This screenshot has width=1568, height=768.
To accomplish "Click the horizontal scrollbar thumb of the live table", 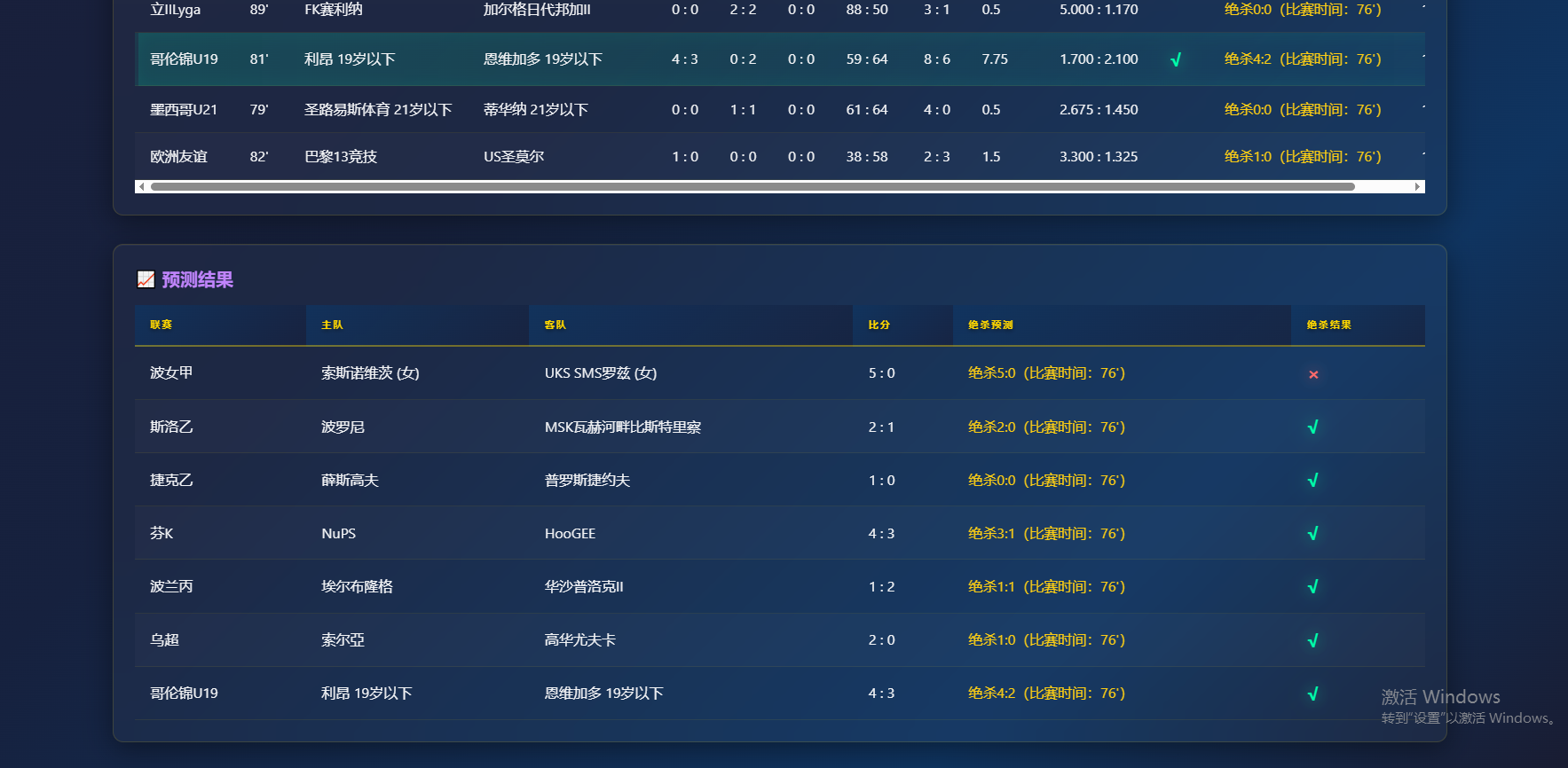I will (x=752, y=186).
